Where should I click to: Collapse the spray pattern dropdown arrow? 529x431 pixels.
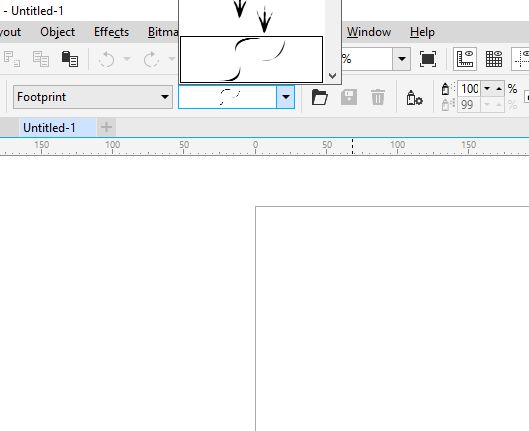285,97
